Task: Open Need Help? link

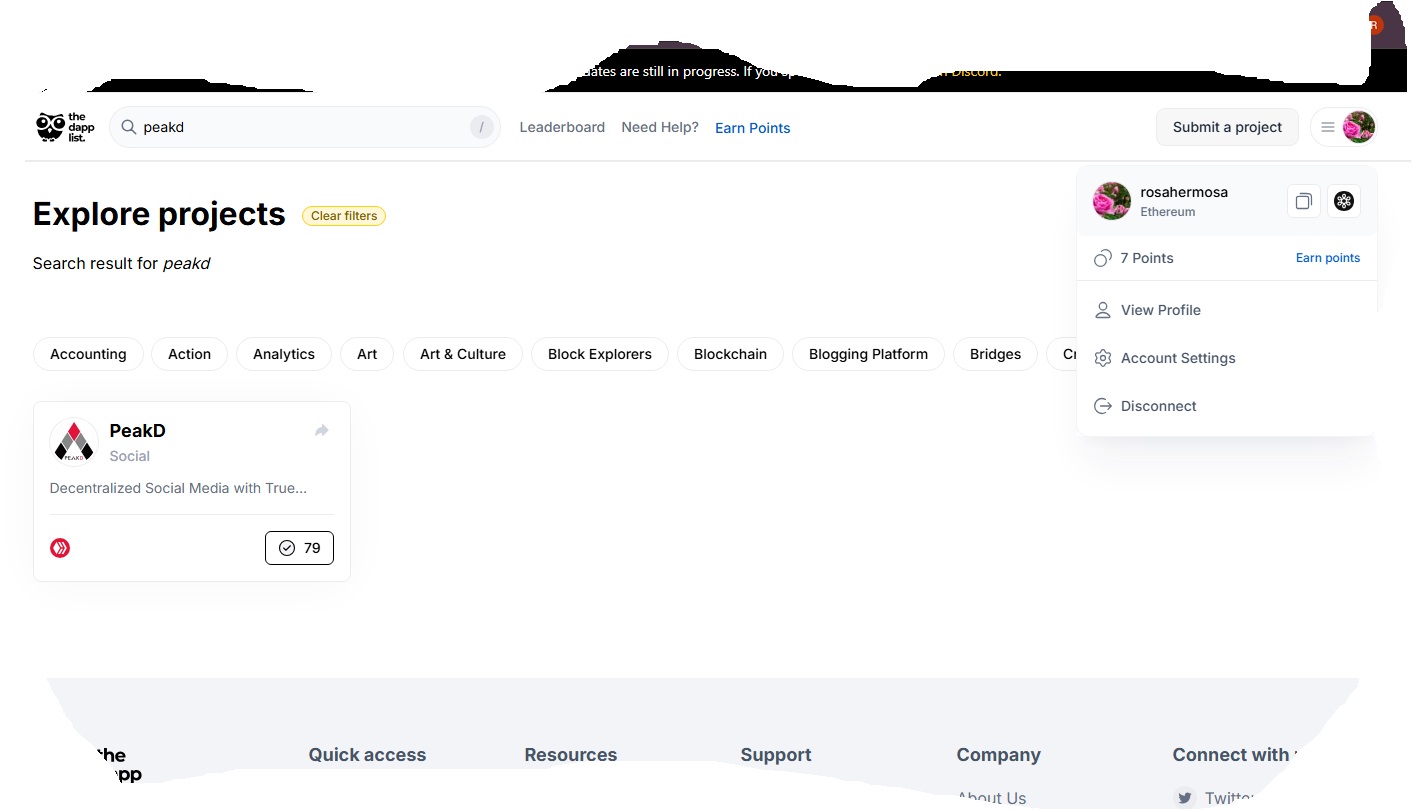Action: tap(660, 127)
